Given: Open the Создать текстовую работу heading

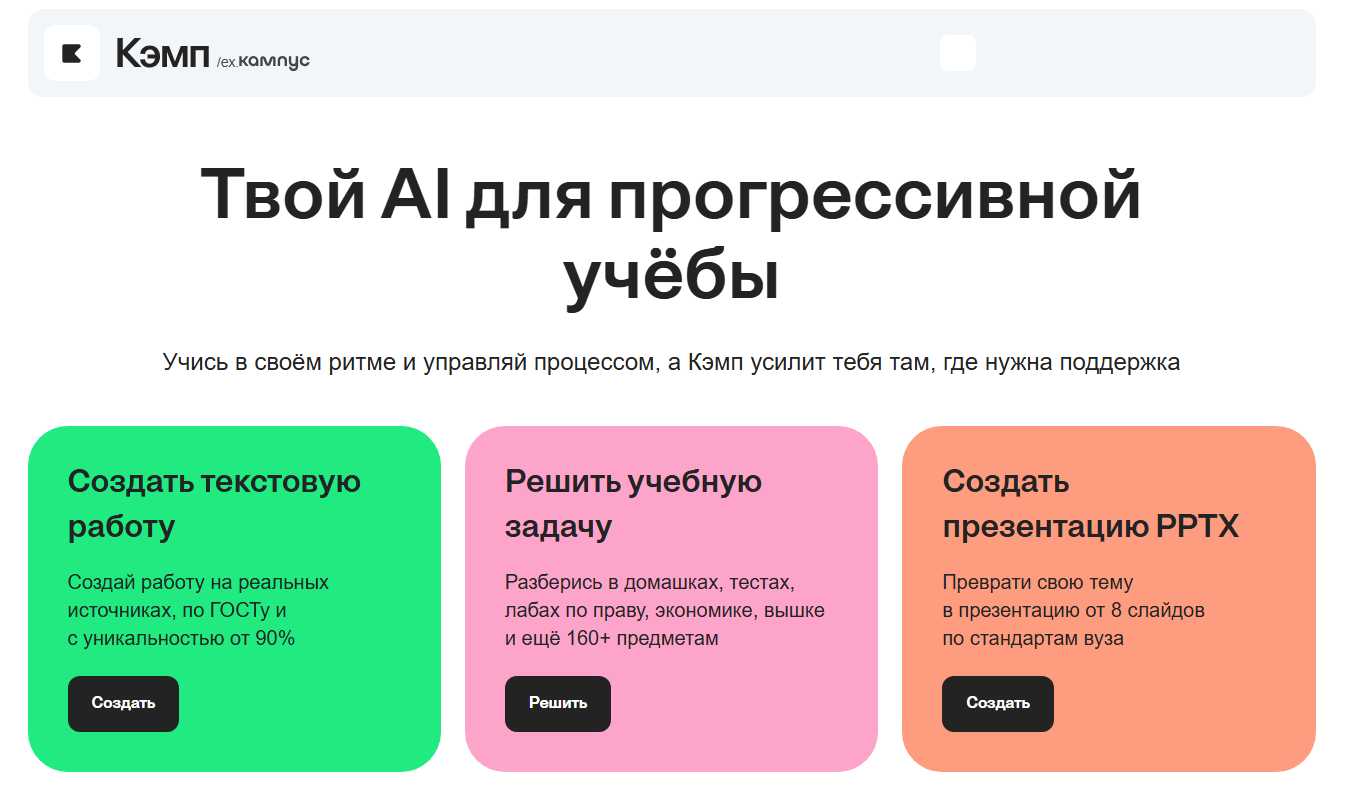Looking at the screenshot, I should tap(214, 504).
